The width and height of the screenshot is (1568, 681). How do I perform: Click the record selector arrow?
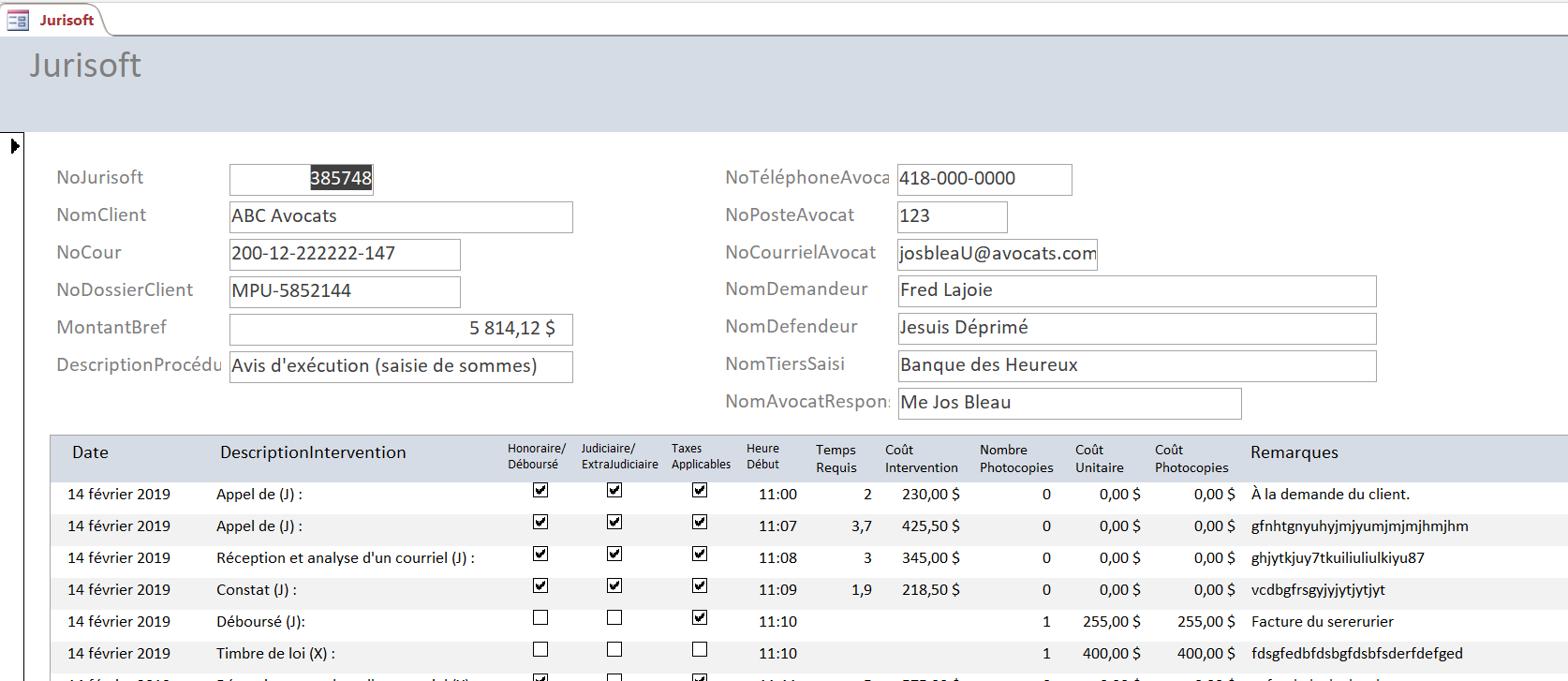pyautogui.click(x=14, y=146)
